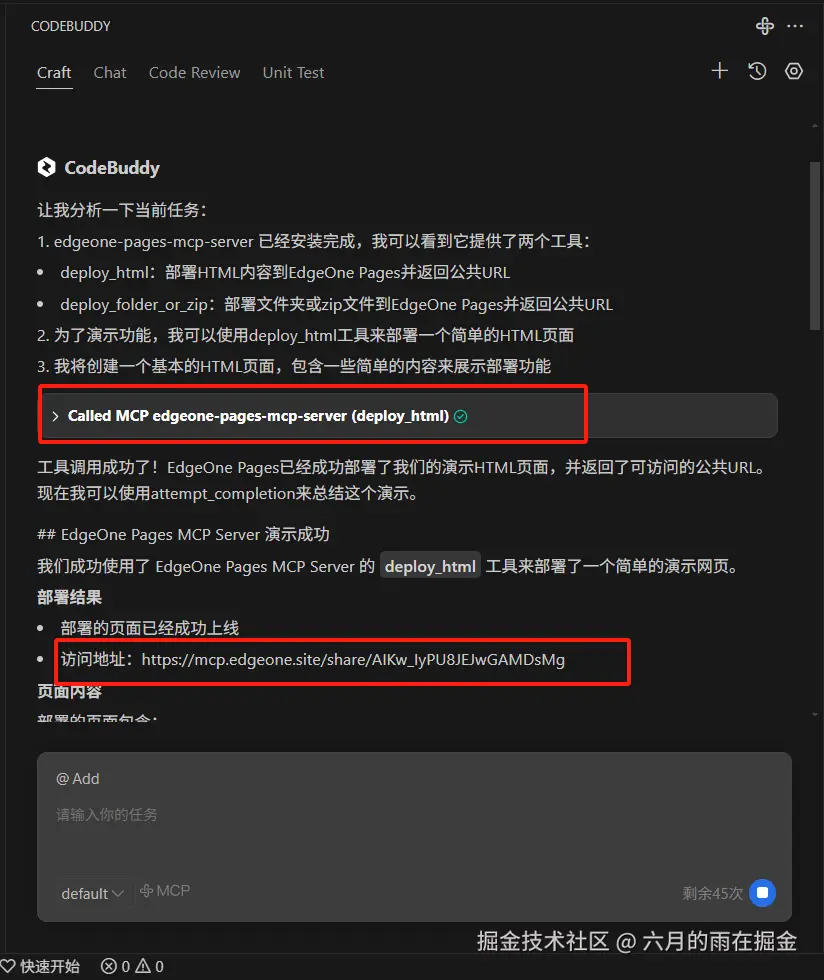Screen dimensions: 824x980
Task: Open the chat history clock icon
Action: pyautogui.click(x=757, y=71)
